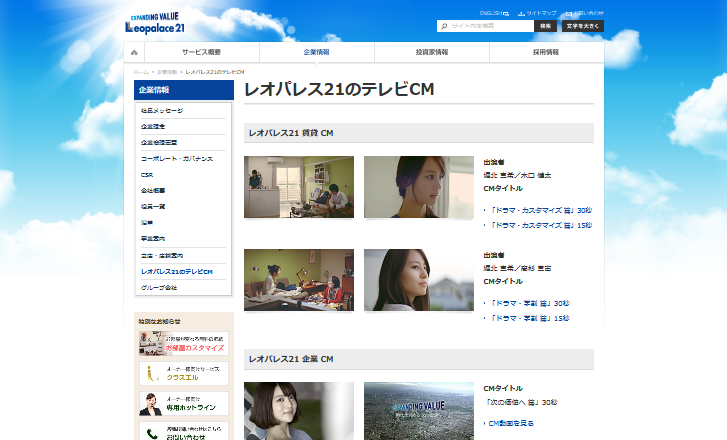Open 社長メッセージ in the sidebar
The height and width of the screenshot is (440, 727).
tap(162, 110)
